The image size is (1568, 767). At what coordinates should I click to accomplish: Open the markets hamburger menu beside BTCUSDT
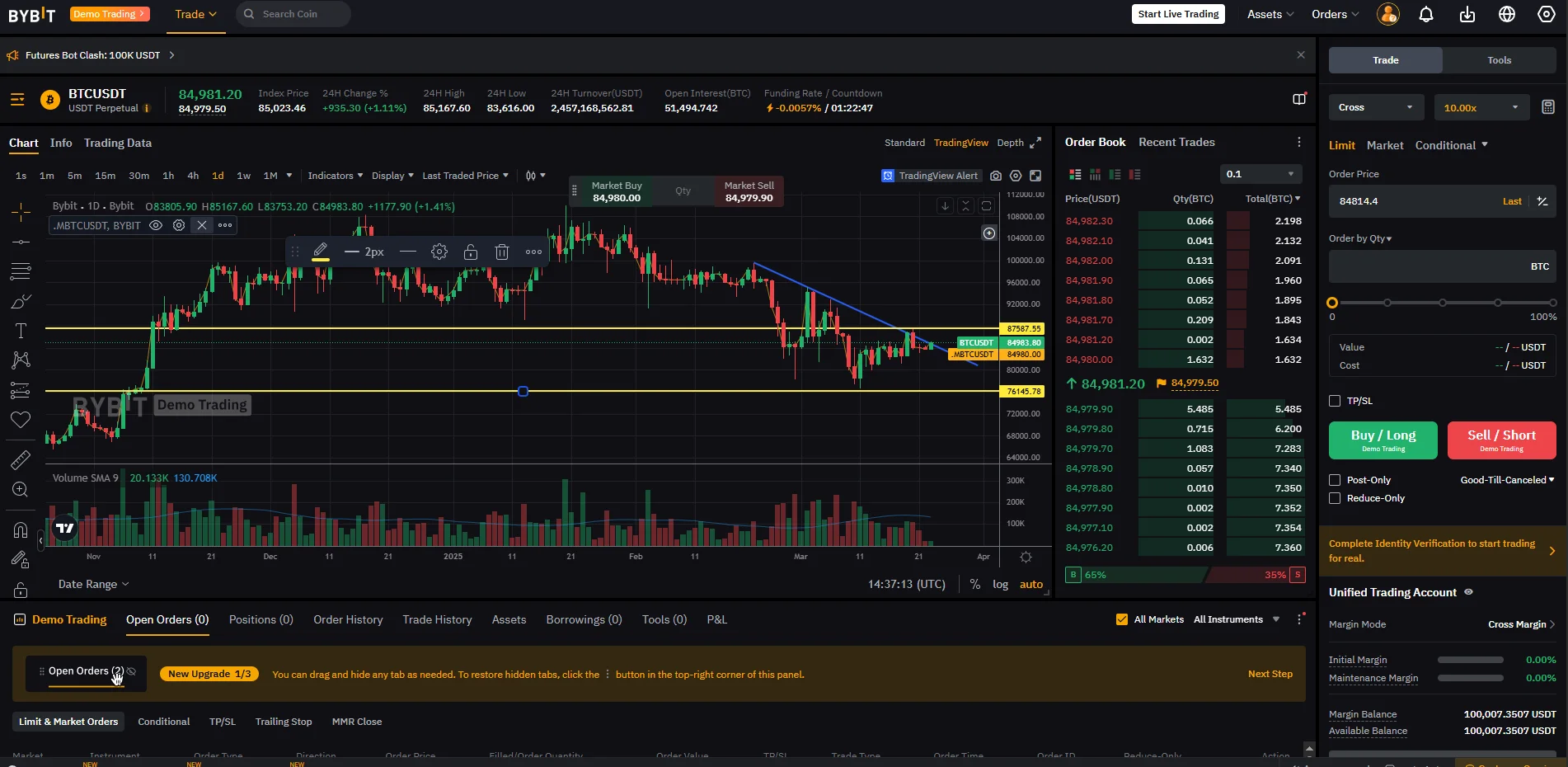17,100
